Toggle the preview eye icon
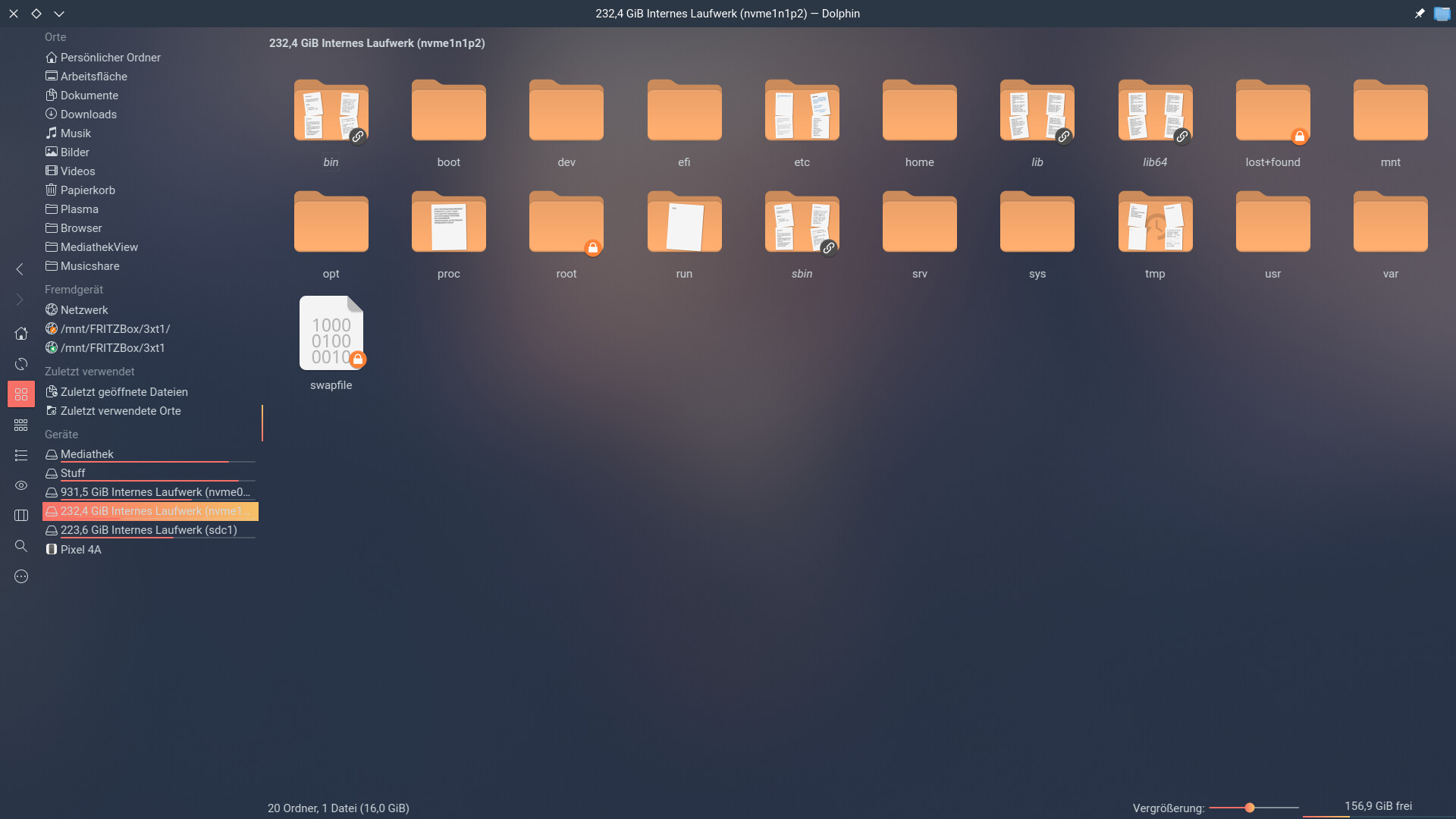The image size is (1456, 819). coord(20,485)
